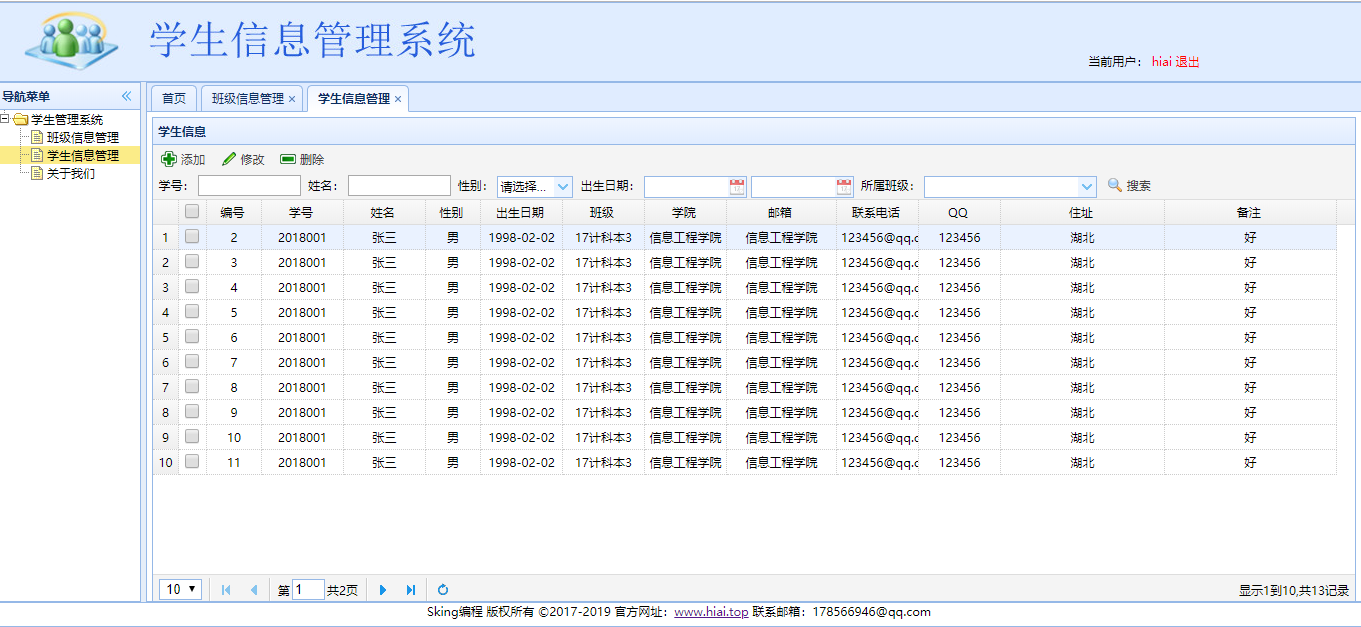
Task: Go to the last page
Action: pos(410,590)
